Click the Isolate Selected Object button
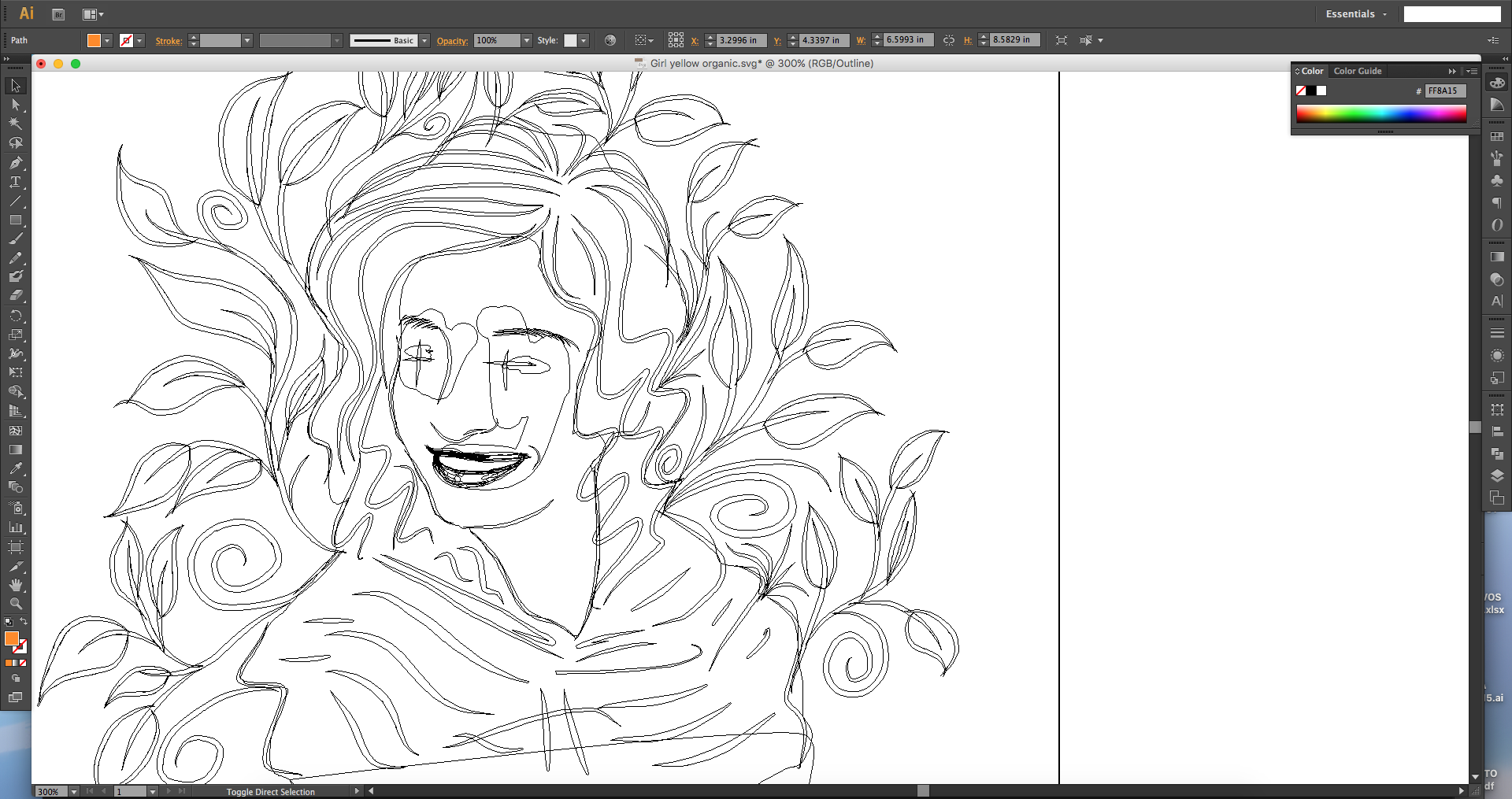This screenshot has height=799, width=1512. click(x=1061, y=40)
